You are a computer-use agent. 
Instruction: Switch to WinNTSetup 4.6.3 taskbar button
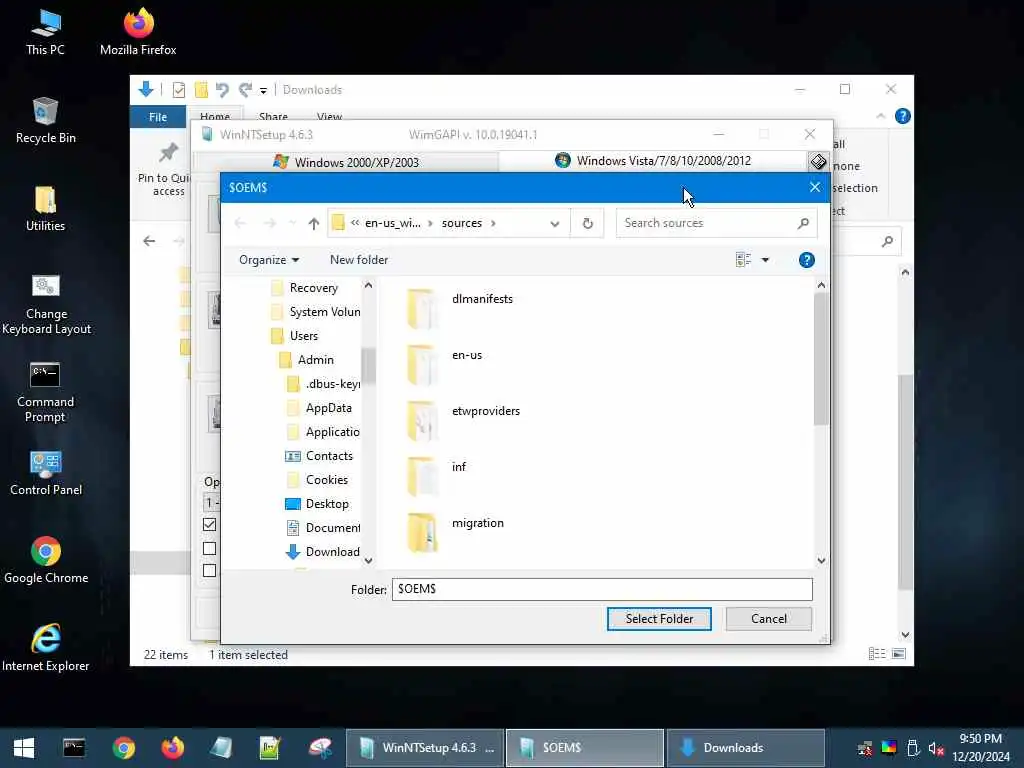point(425,748)
